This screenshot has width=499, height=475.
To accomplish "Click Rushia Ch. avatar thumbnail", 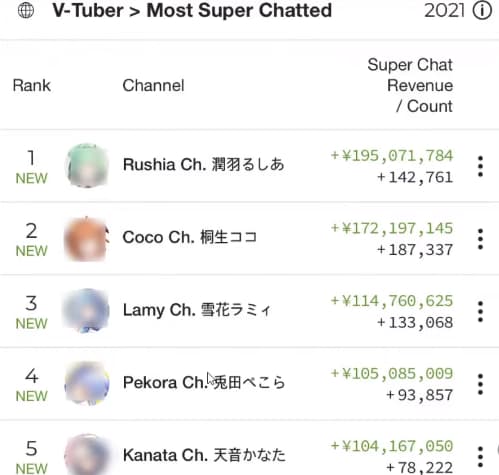I will tap(87, 165).
